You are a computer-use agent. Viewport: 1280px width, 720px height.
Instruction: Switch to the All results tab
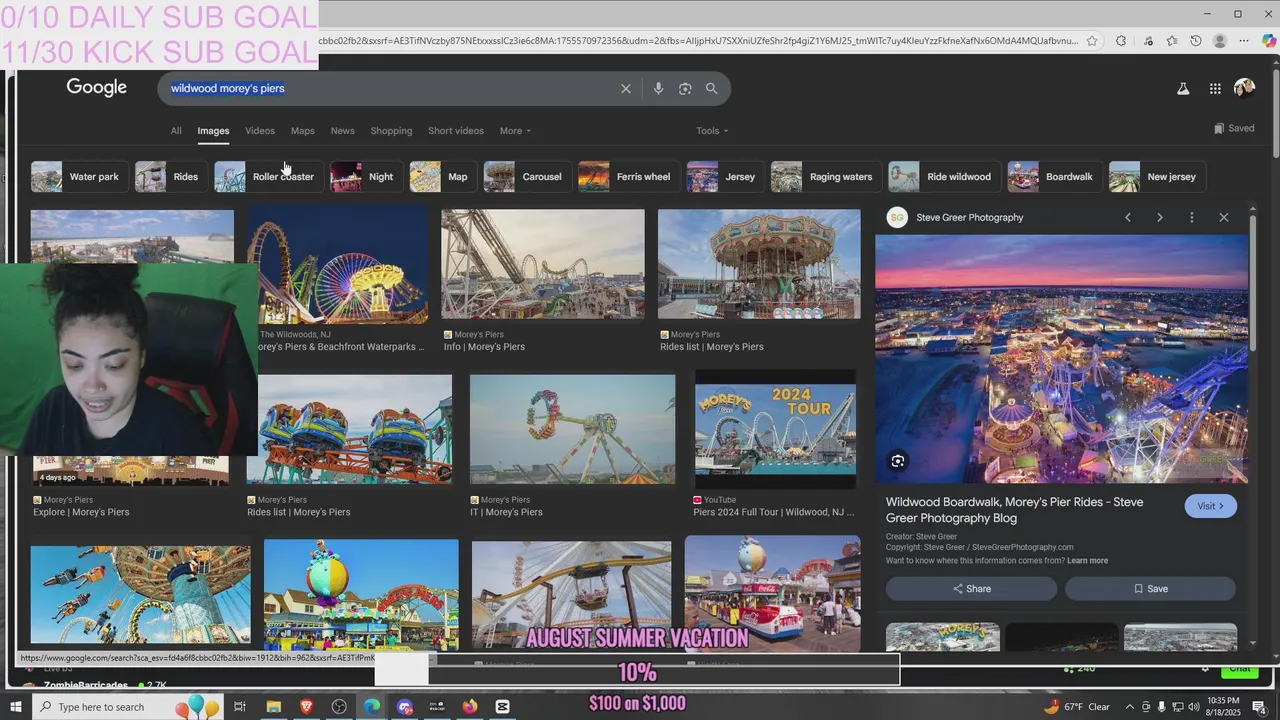point(176,131)
